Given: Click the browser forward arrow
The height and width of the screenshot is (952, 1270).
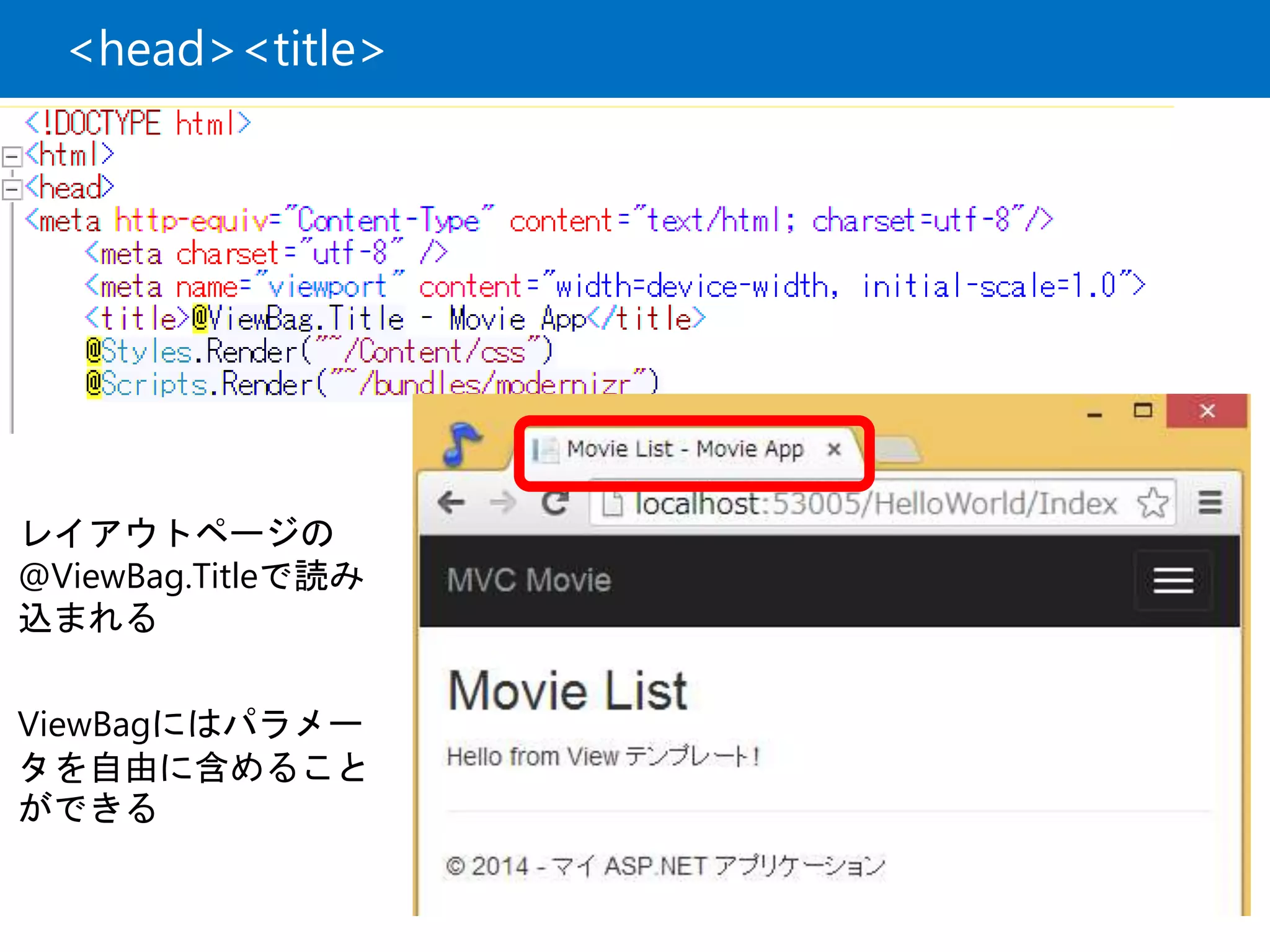Looking at the screenshot, I should click(503, 502).
